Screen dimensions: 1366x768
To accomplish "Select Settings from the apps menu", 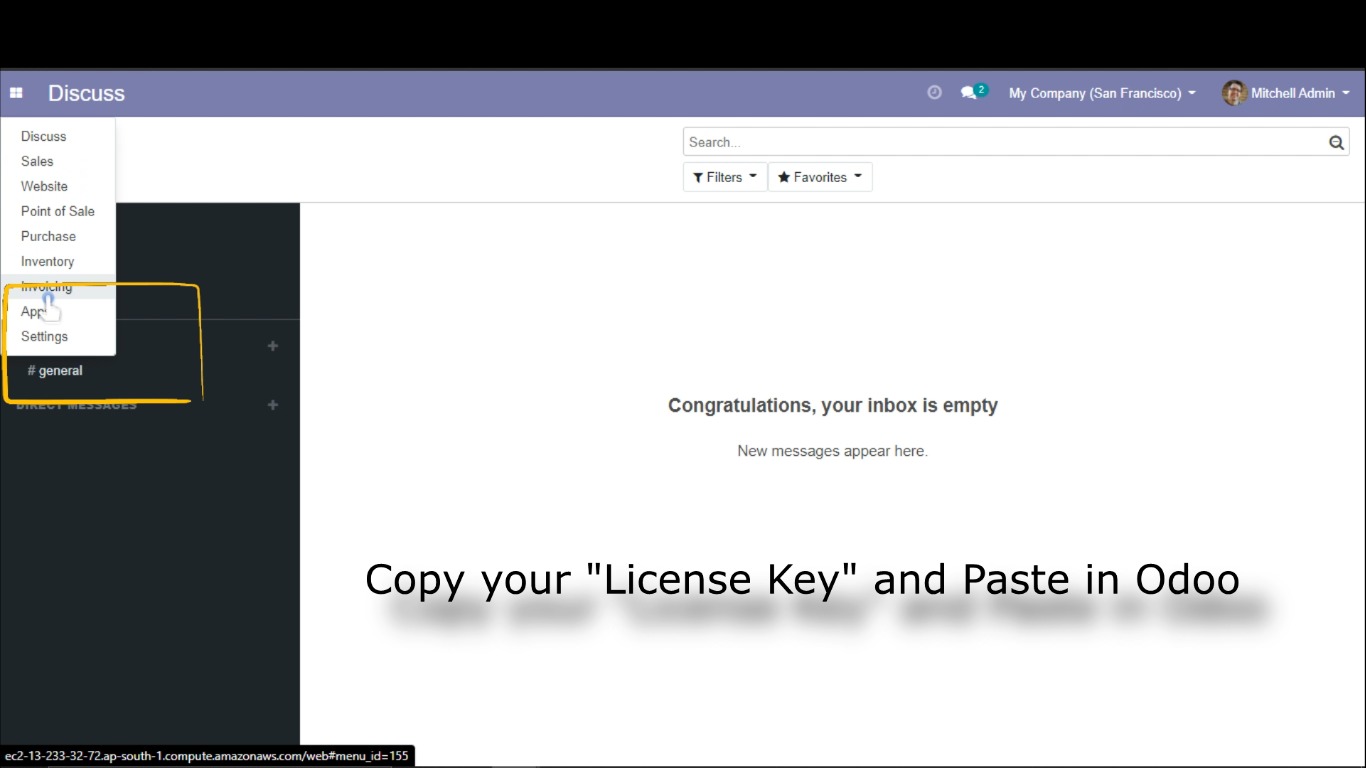I will 58,336.
